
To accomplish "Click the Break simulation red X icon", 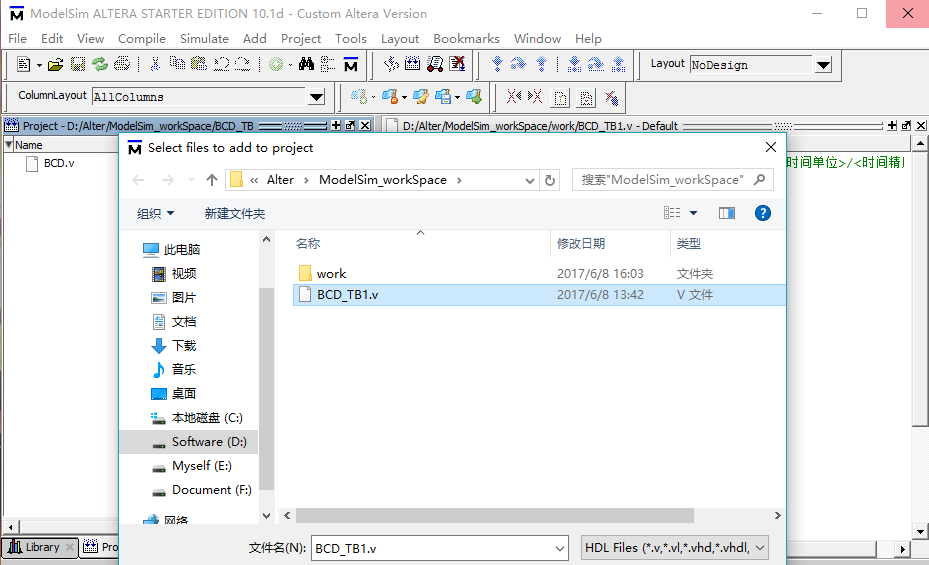I will tap(457, 63).
